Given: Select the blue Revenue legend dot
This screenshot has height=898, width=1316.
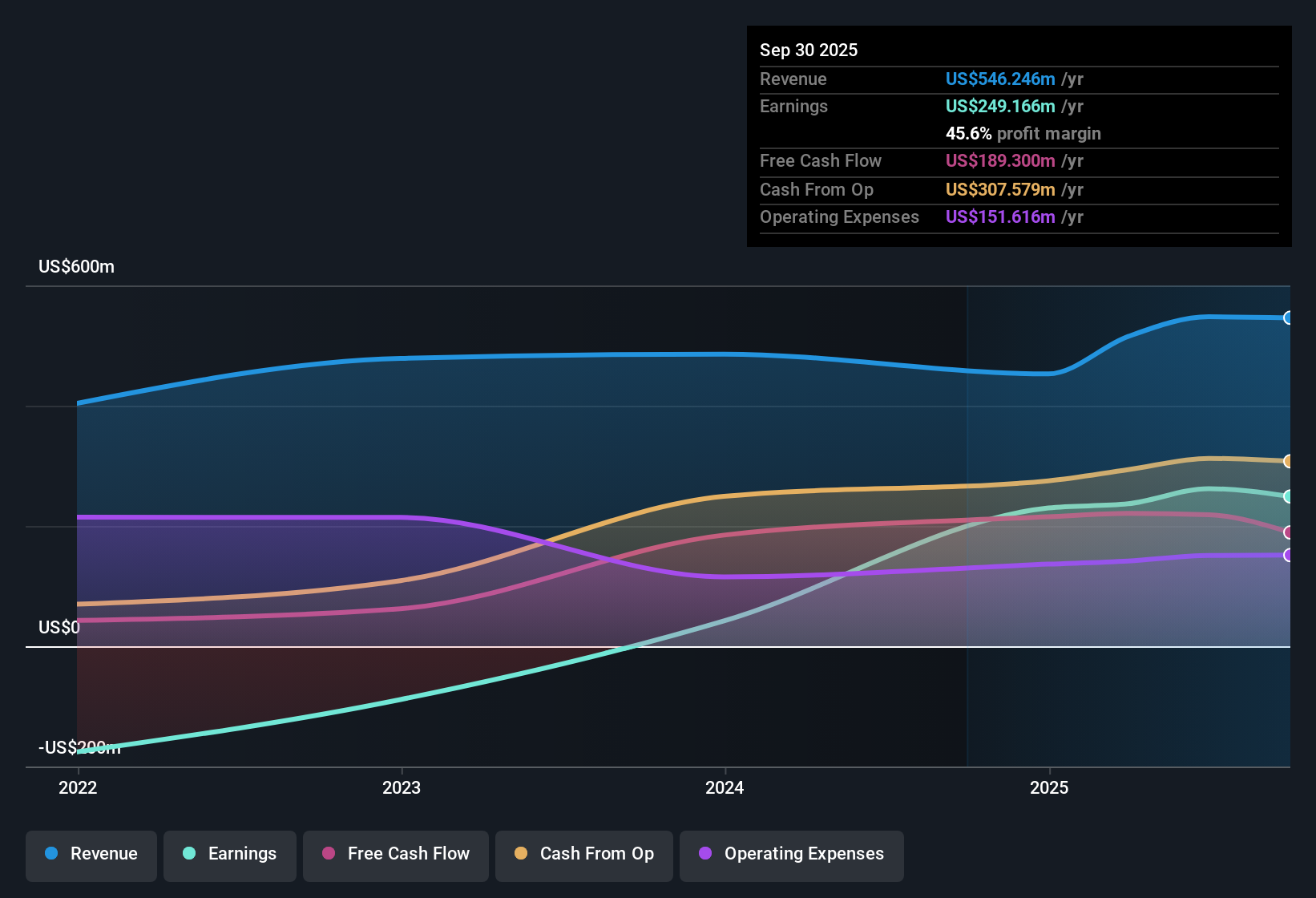Looking at the screenshot, I should click(50, 854).
